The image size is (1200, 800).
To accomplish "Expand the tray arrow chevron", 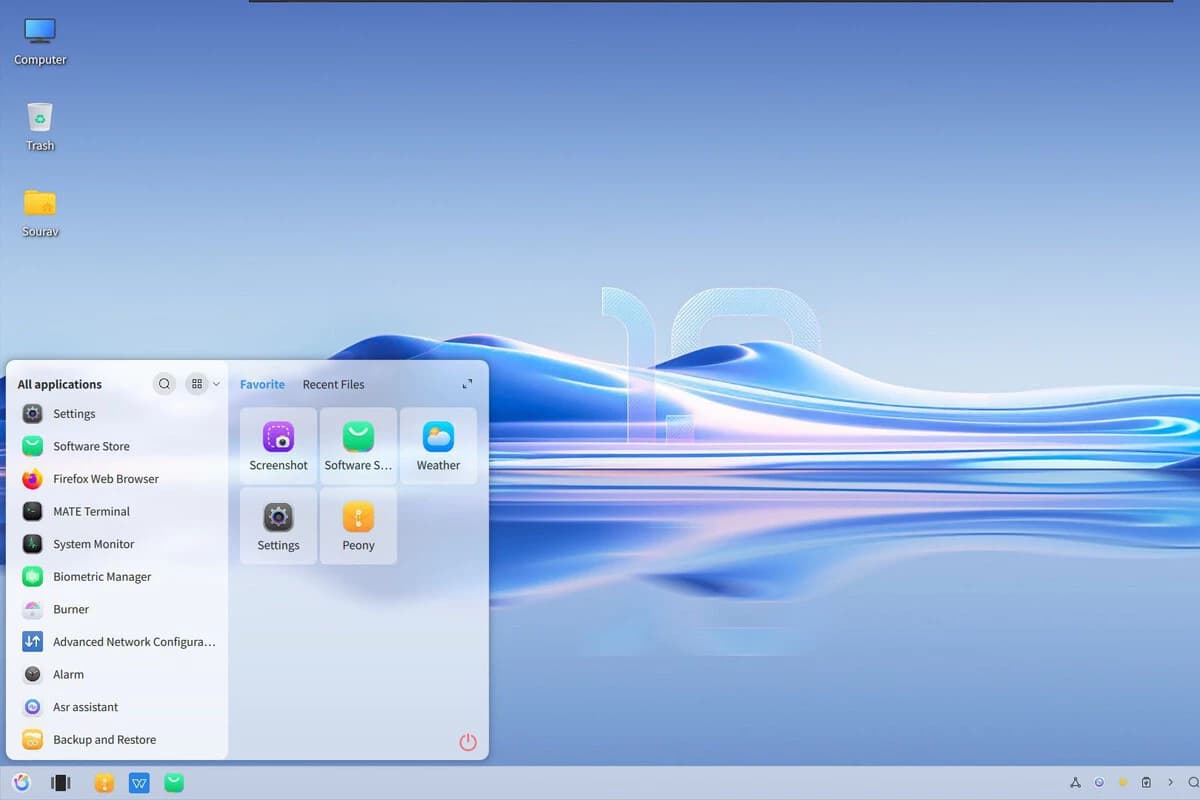I will coord(1170,783).
